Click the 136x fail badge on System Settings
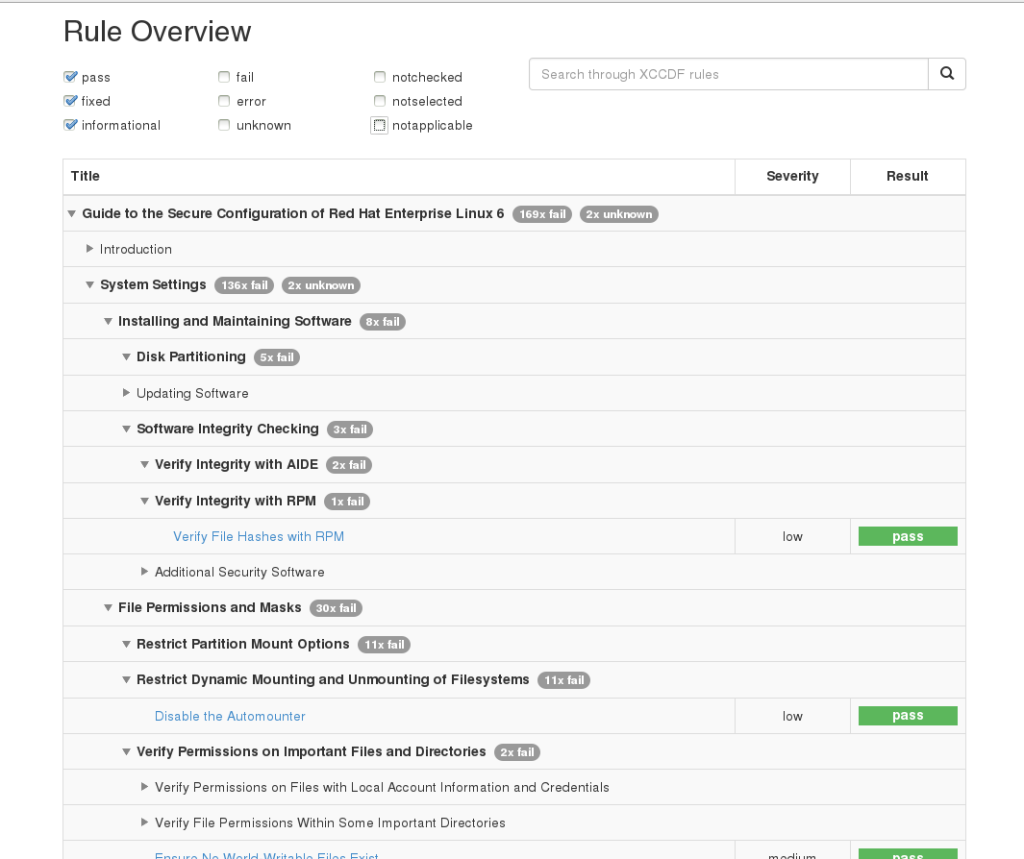Image resolution: width=1024 pixels, height=859 pixels. pyautogui.click(x=244, y=285)
